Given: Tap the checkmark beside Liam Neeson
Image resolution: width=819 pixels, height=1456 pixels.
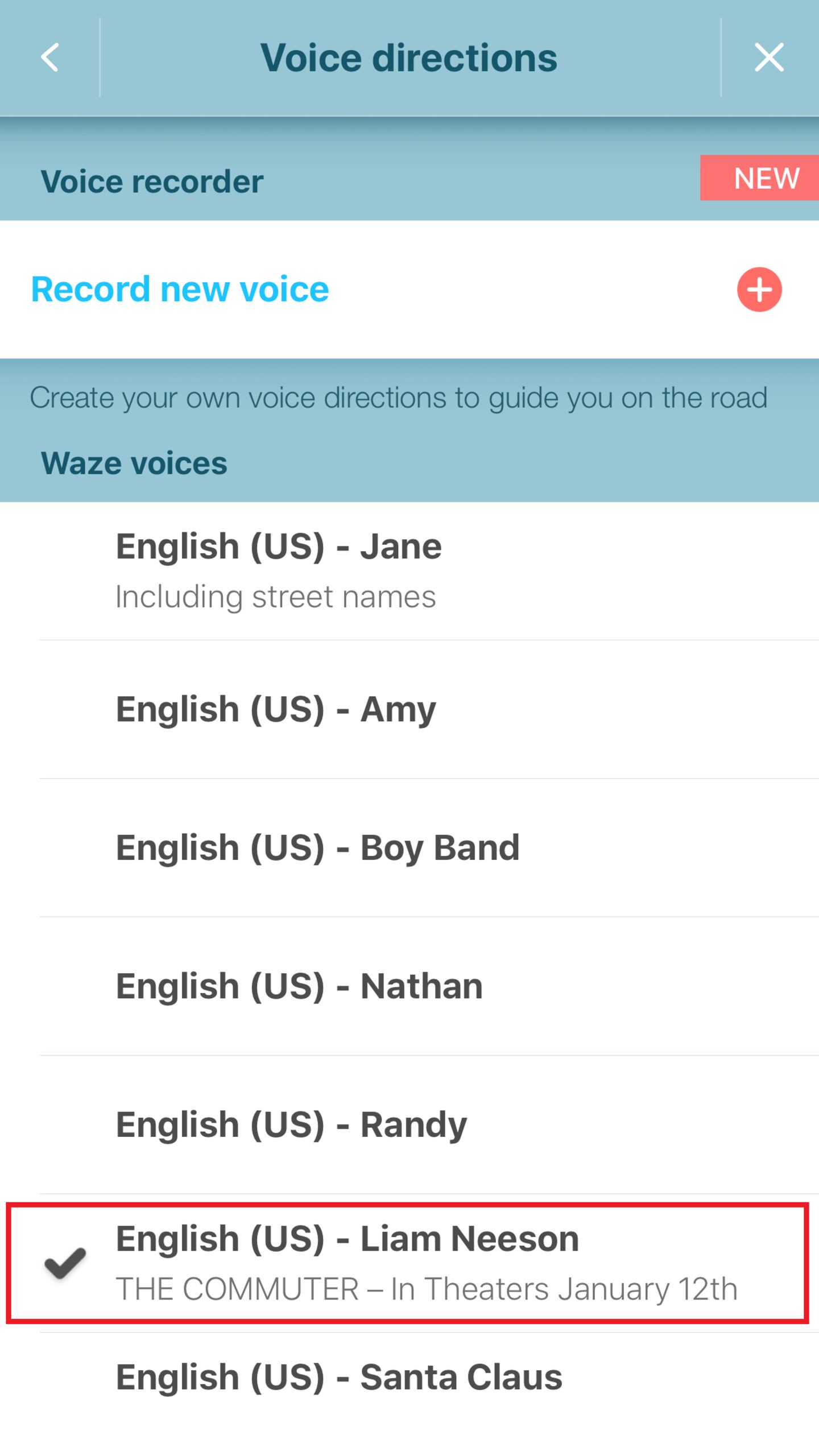Looking at the screenshot, I should [x=65, y=1264].
